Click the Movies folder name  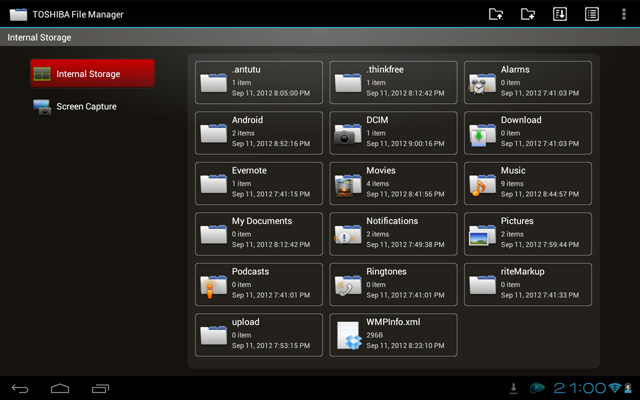click(x=381, y=171)
